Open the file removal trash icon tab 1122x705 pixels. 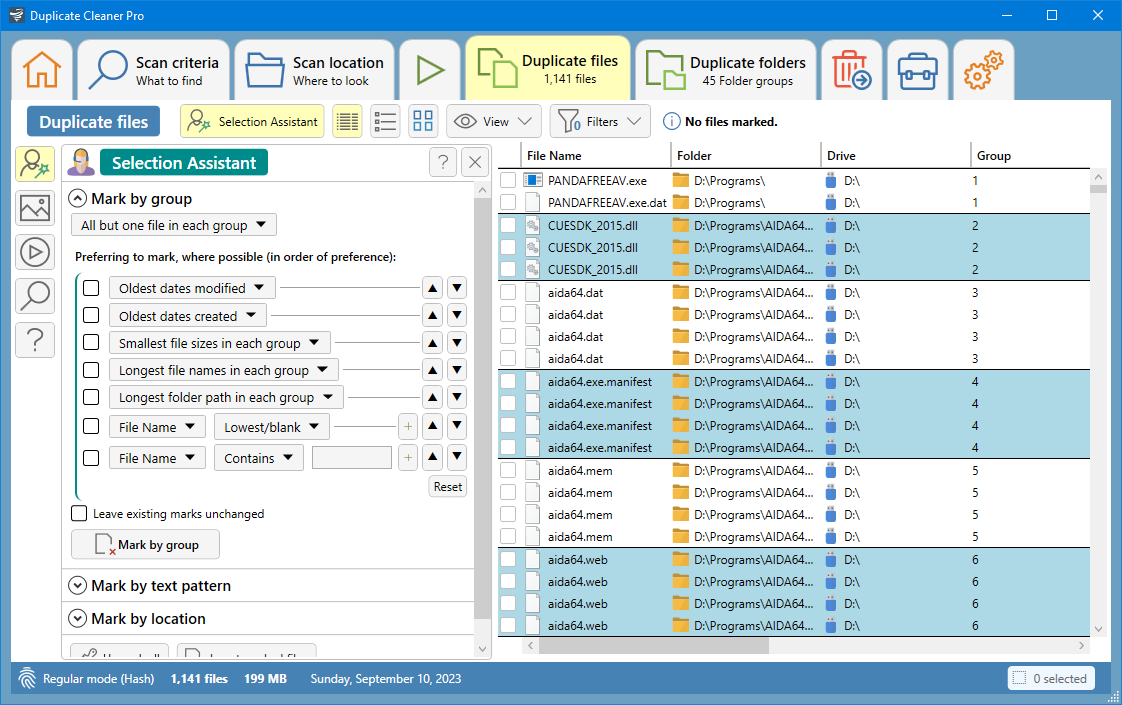[852, 70]
